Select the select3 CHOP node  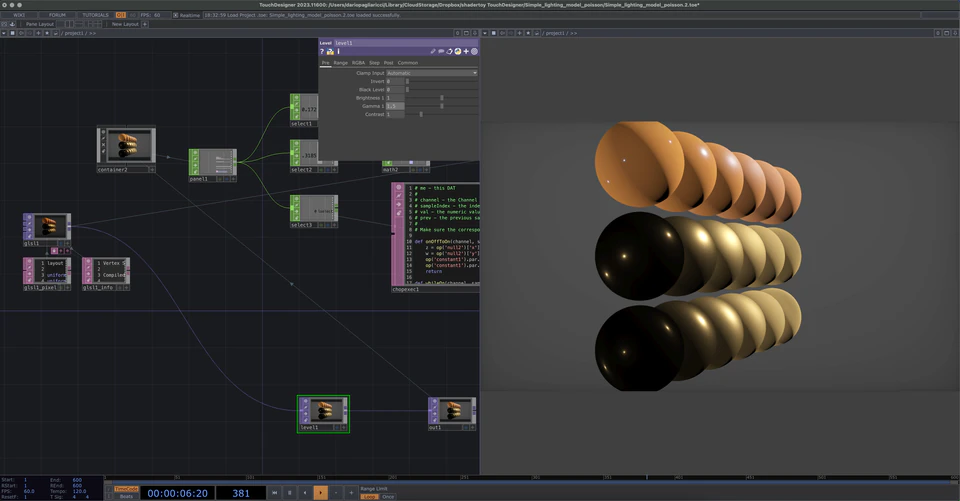click(x=313, y=211)
